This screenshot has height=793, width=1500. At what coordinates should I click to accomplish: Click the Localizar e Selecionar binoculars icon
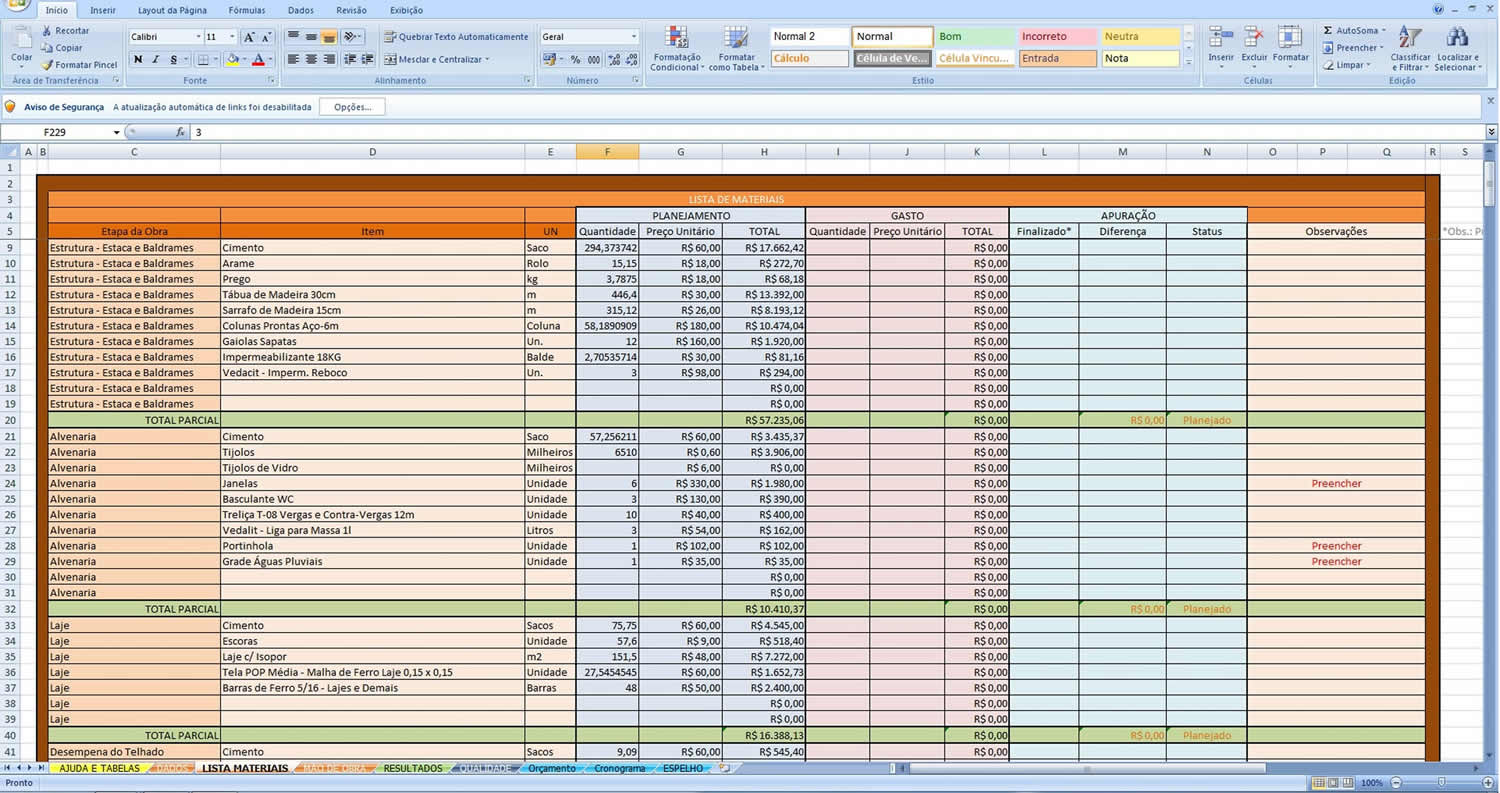pos(1457,39)
